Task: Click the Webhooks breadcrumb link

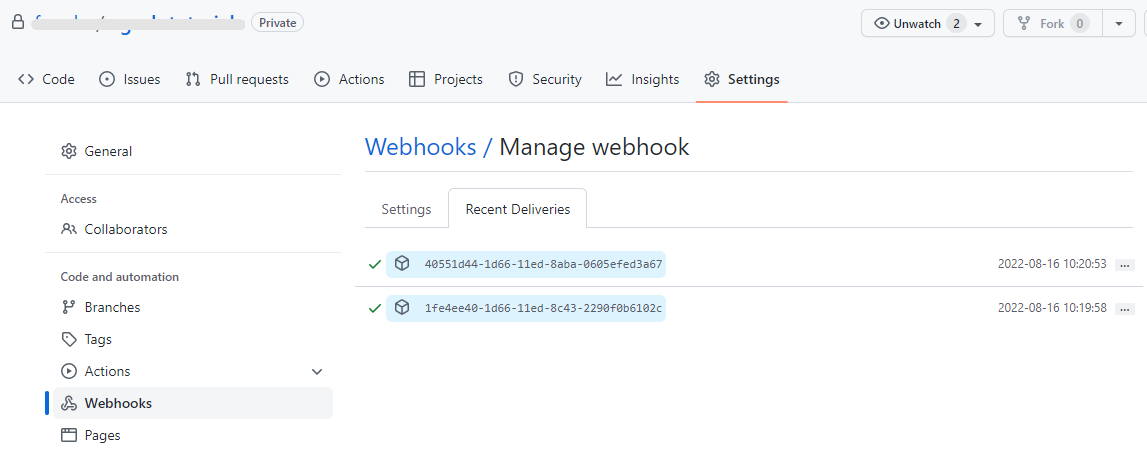Action: click(421, 146)
